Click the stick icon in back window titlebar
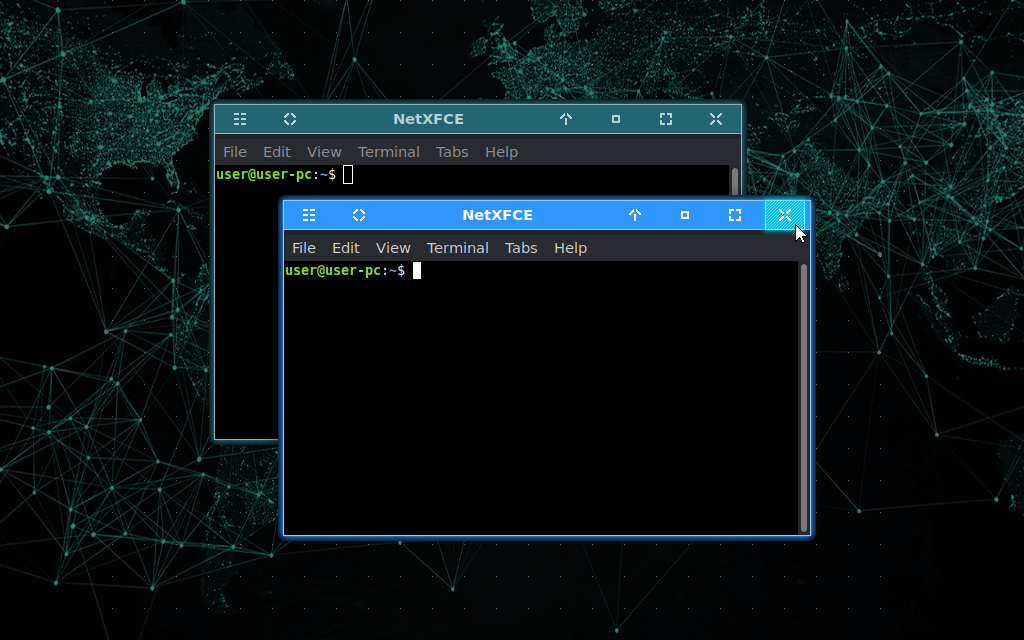Image resolution: width=1024 pixels, height=640 pixels. pyautogui.click(x=290, y=119)
